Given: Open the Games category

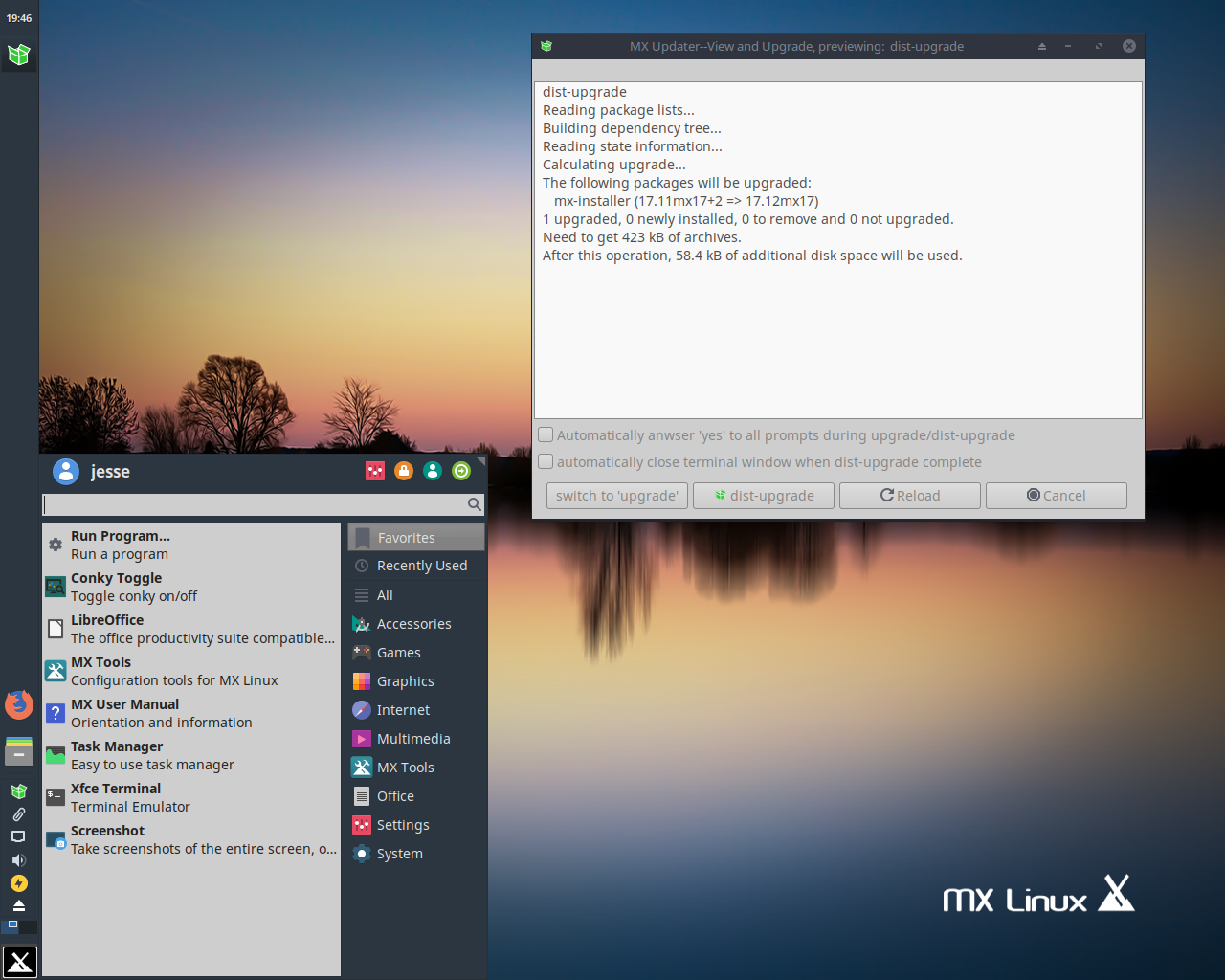Looking at the screenshot, I should pyautogui.click(x=416, y=653).
